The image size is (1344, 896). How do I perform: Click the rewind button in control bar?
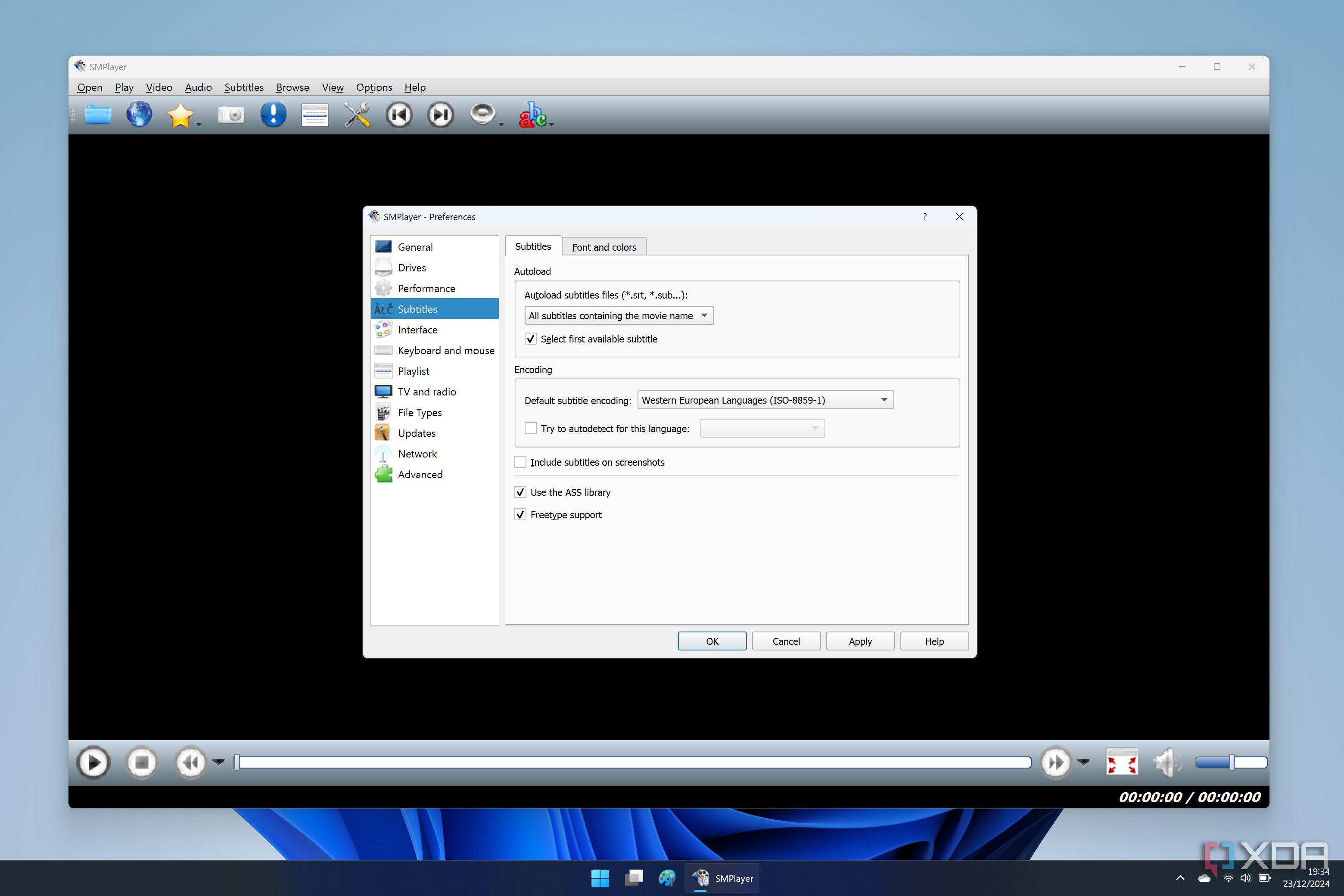(x=190, y=762)
